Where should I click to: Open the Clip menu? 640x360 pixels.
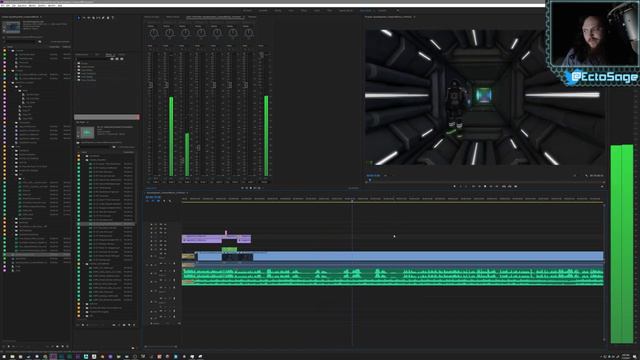pyautogui.click(x=14, y=6)
